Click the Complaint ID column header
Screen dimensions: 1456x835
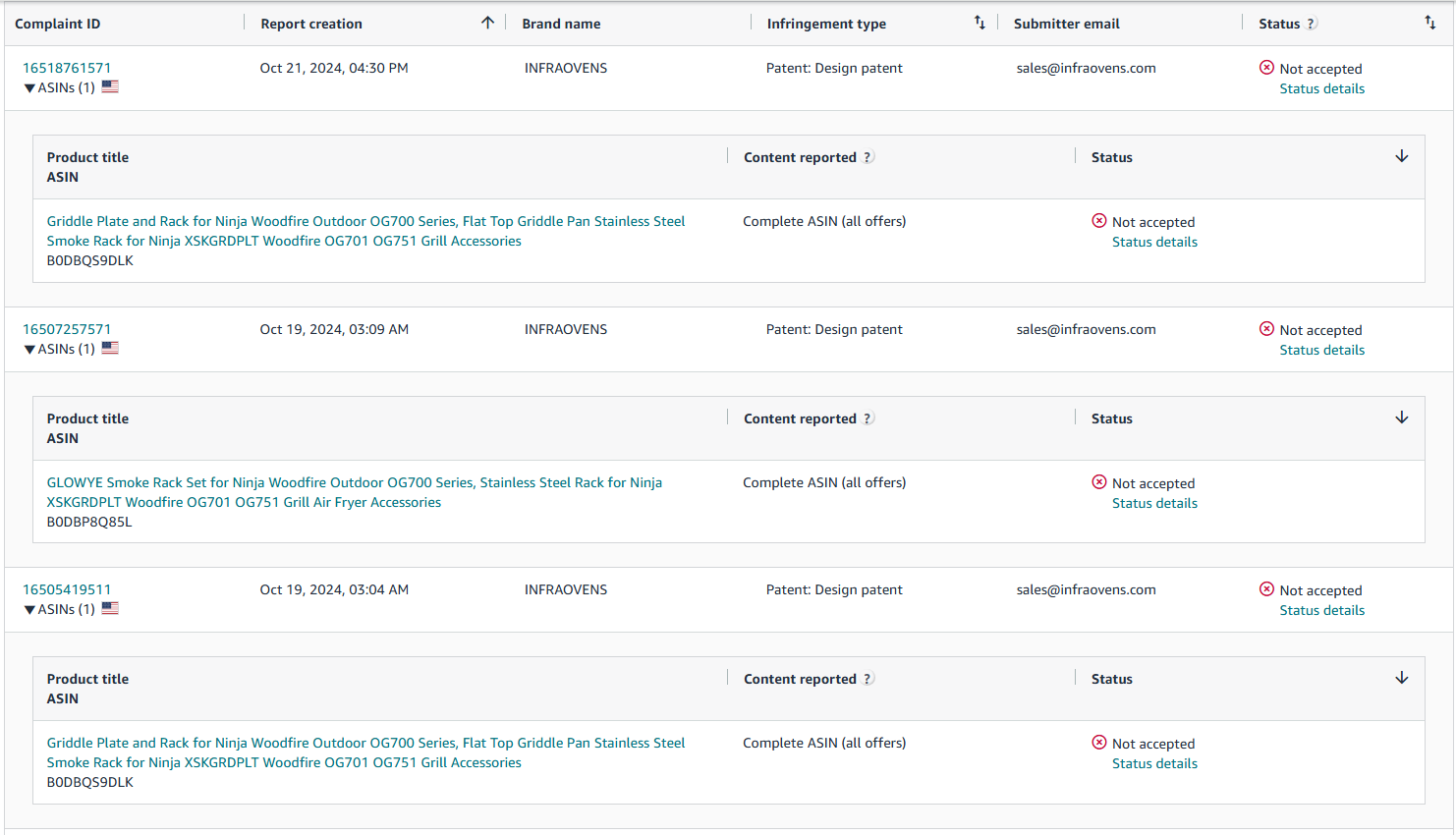coord(58,24)
